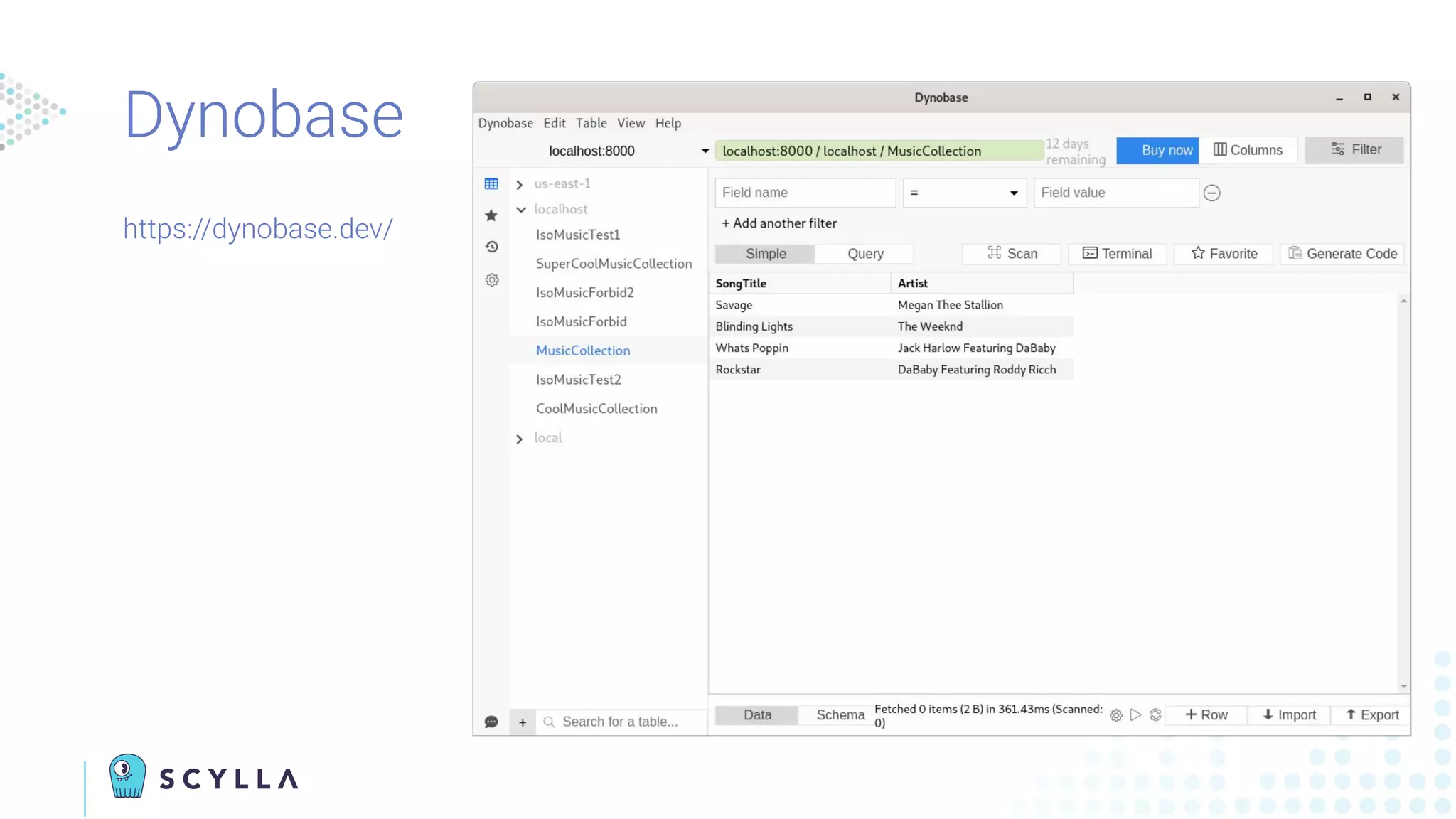1456x819 pixels.
Task: Open the equals operator dropdown
Action: tap(964, 193)
